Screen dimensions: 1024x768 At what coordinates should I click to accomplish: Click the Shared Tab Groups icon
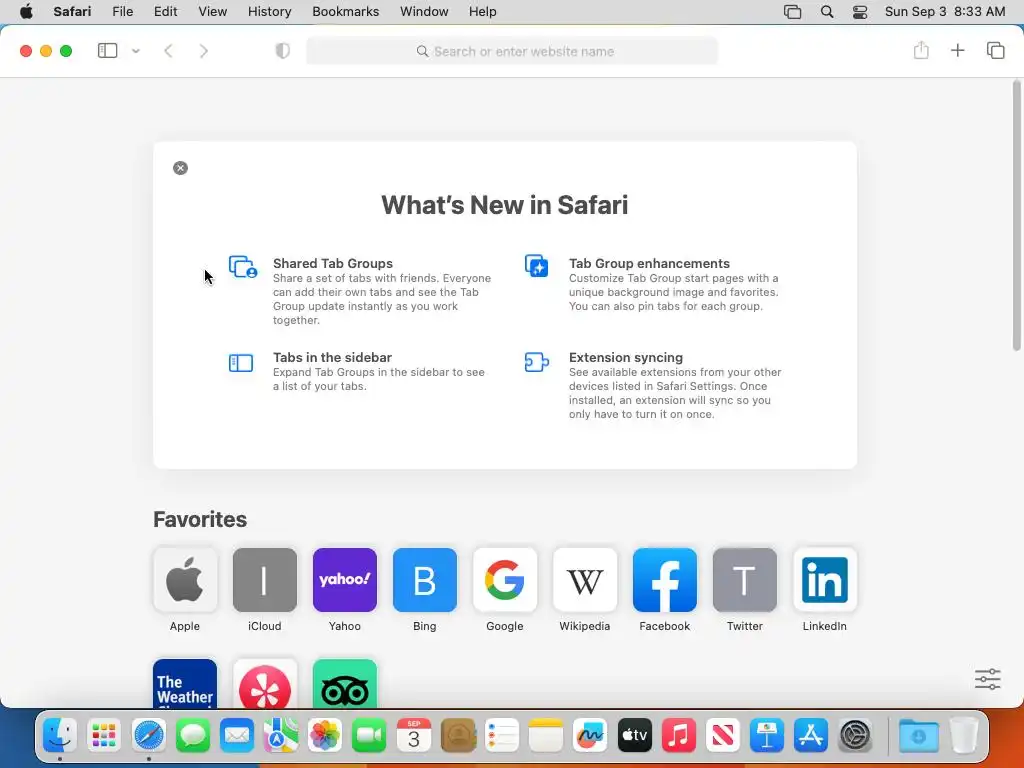pos(243,266)
